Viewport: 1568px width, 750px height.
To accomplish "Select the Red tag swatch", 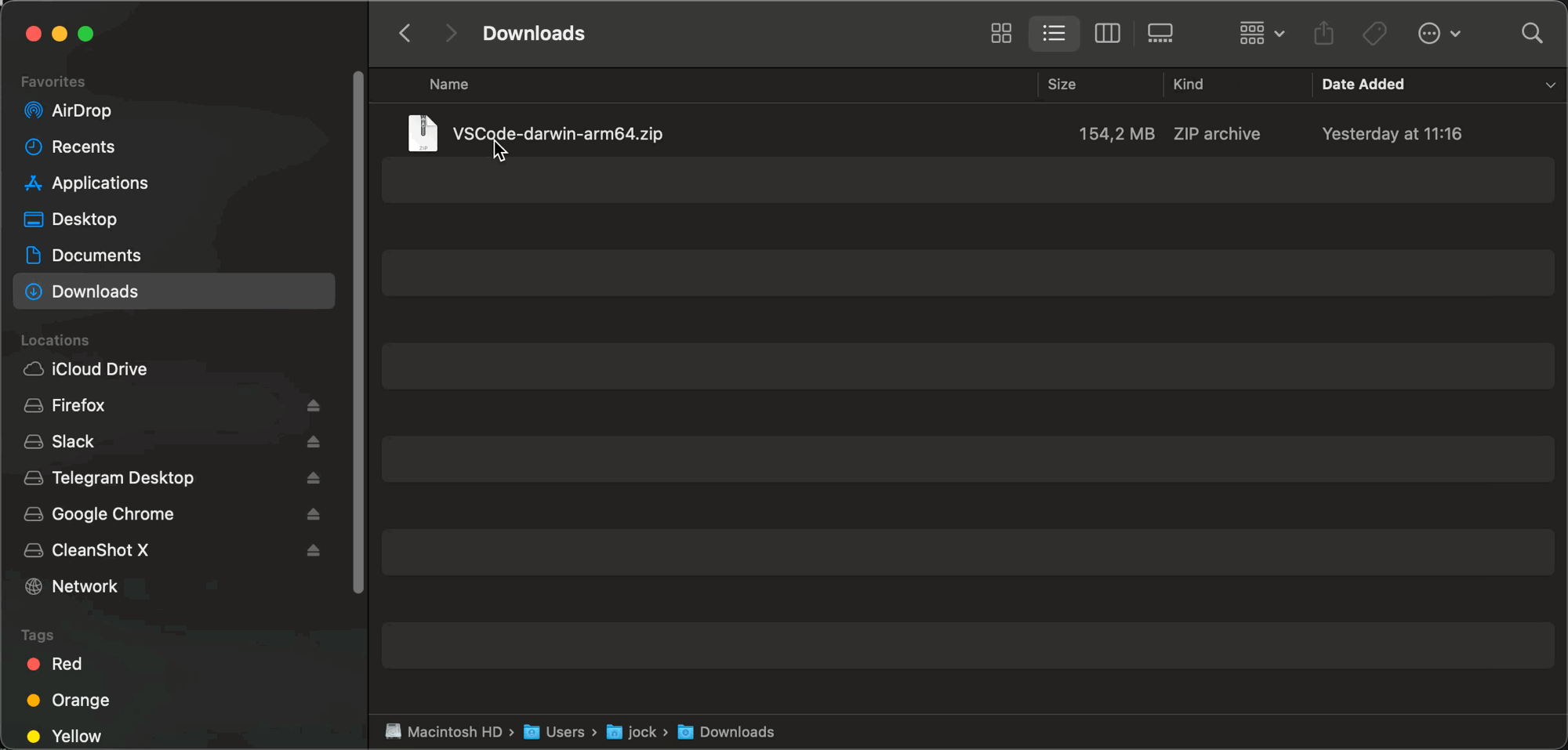I will point(34,663).
